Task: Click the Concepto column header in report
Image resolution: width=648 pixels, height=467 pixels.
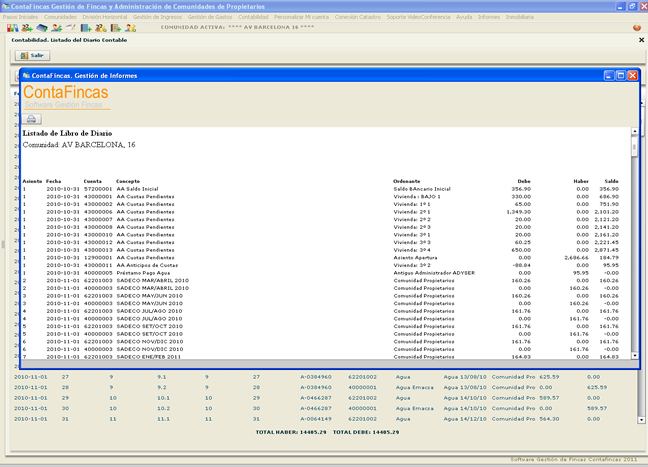Action: (x=128, y=181)
